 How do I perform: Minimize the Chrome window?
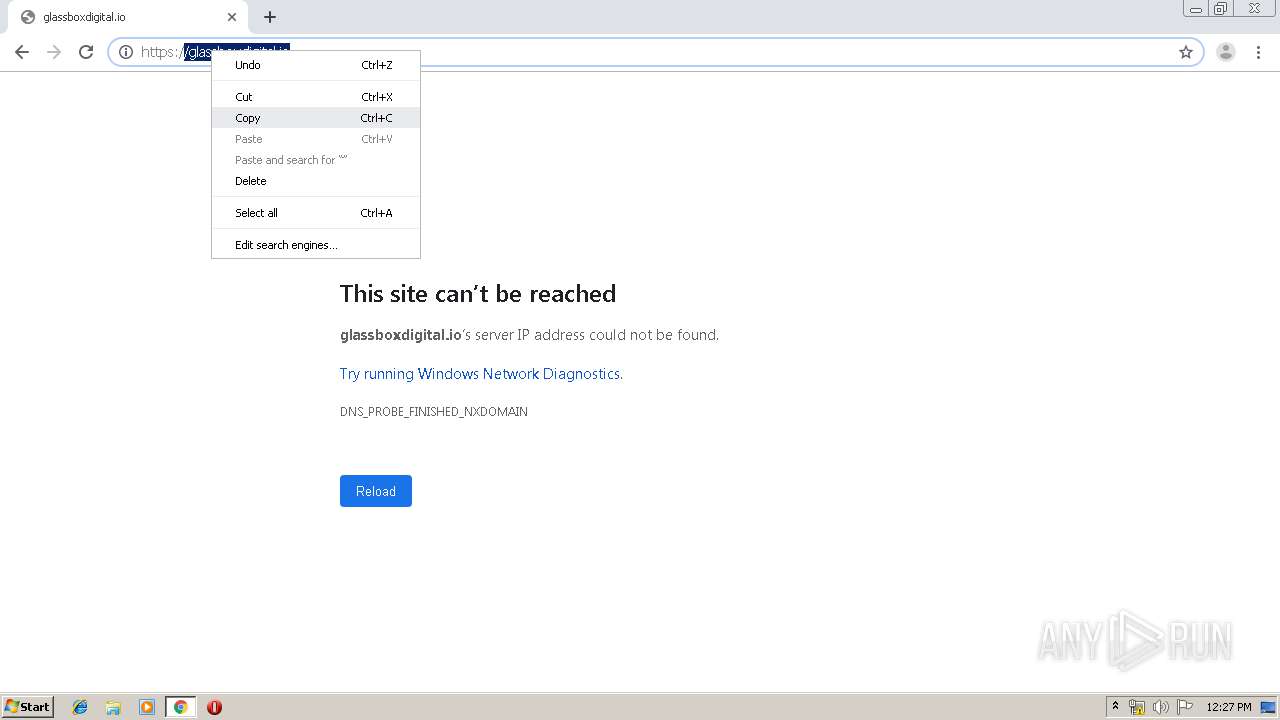tap(1196, 9)
